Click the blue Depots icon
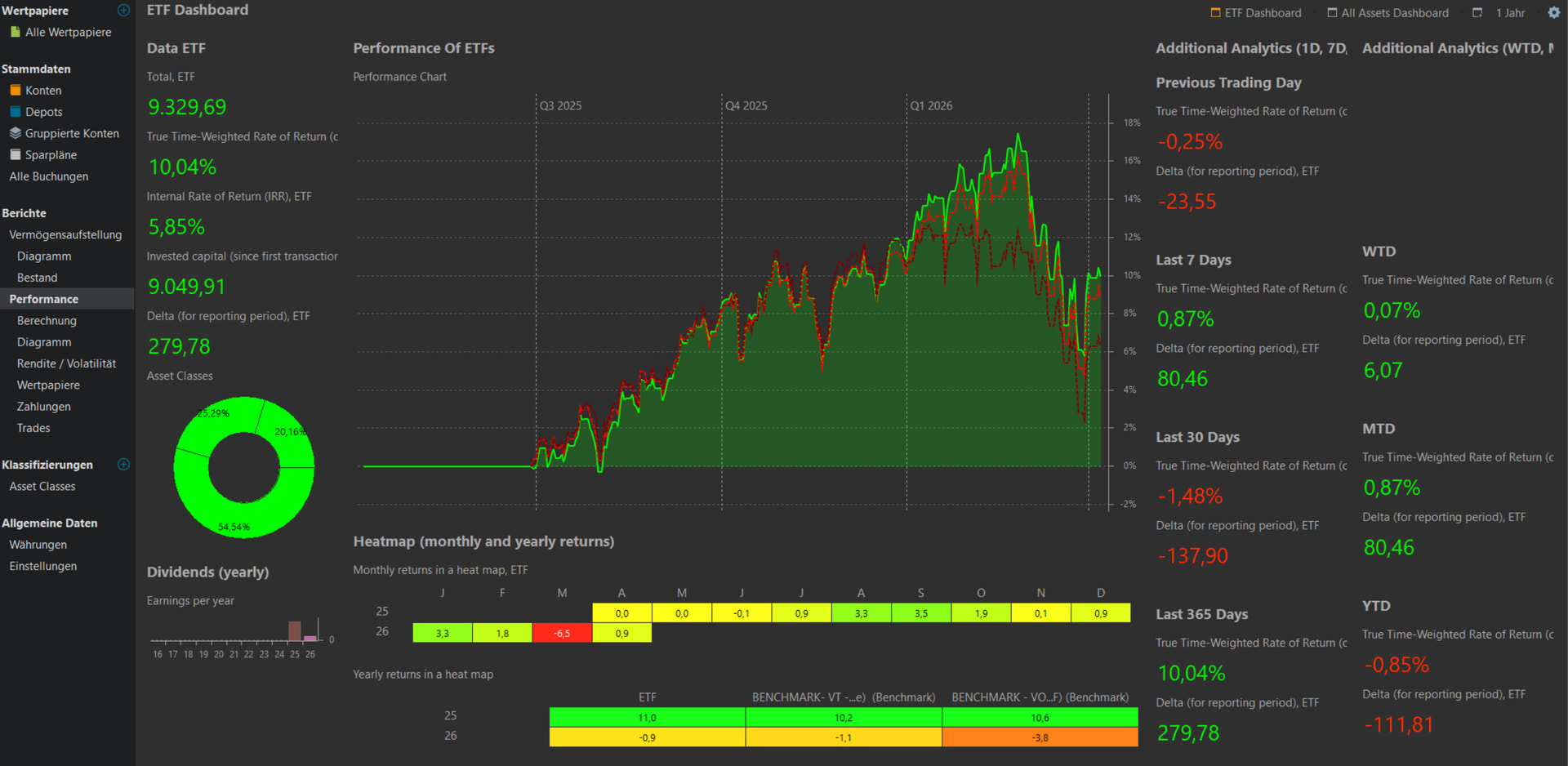 [x=15, y=112]
